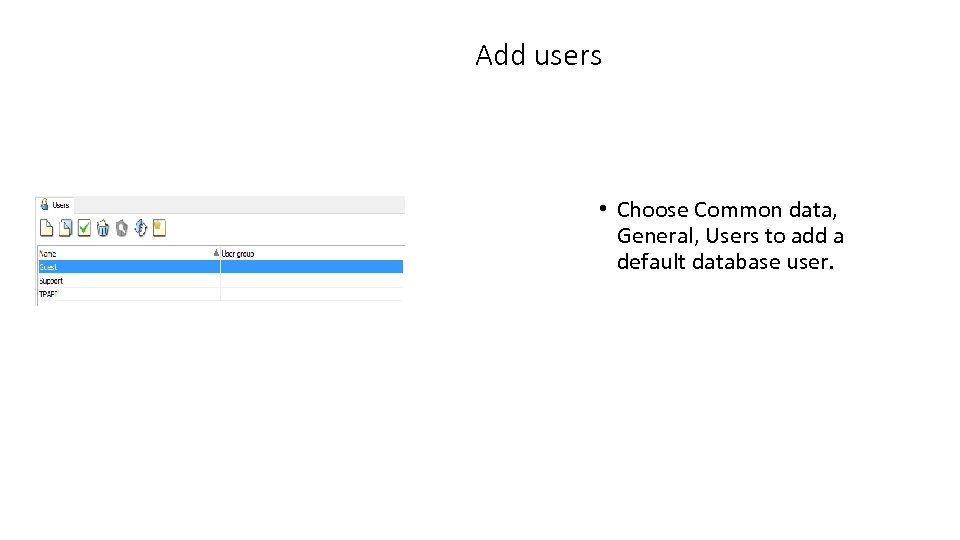Sort by the User group column header
The height and width of the screenshot is (540, 960).
pos(238,253)
